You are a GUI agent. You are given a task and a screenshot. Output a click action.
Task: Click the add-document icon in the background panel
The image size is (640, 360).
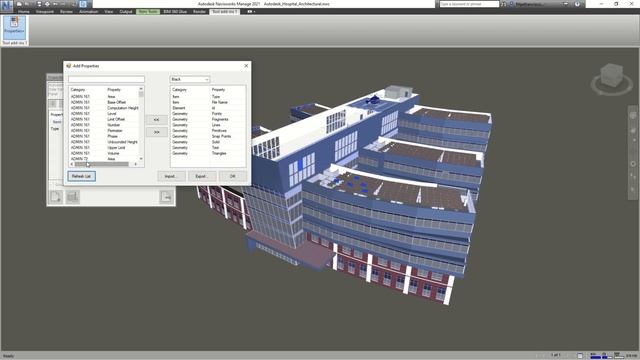[56, 197]
